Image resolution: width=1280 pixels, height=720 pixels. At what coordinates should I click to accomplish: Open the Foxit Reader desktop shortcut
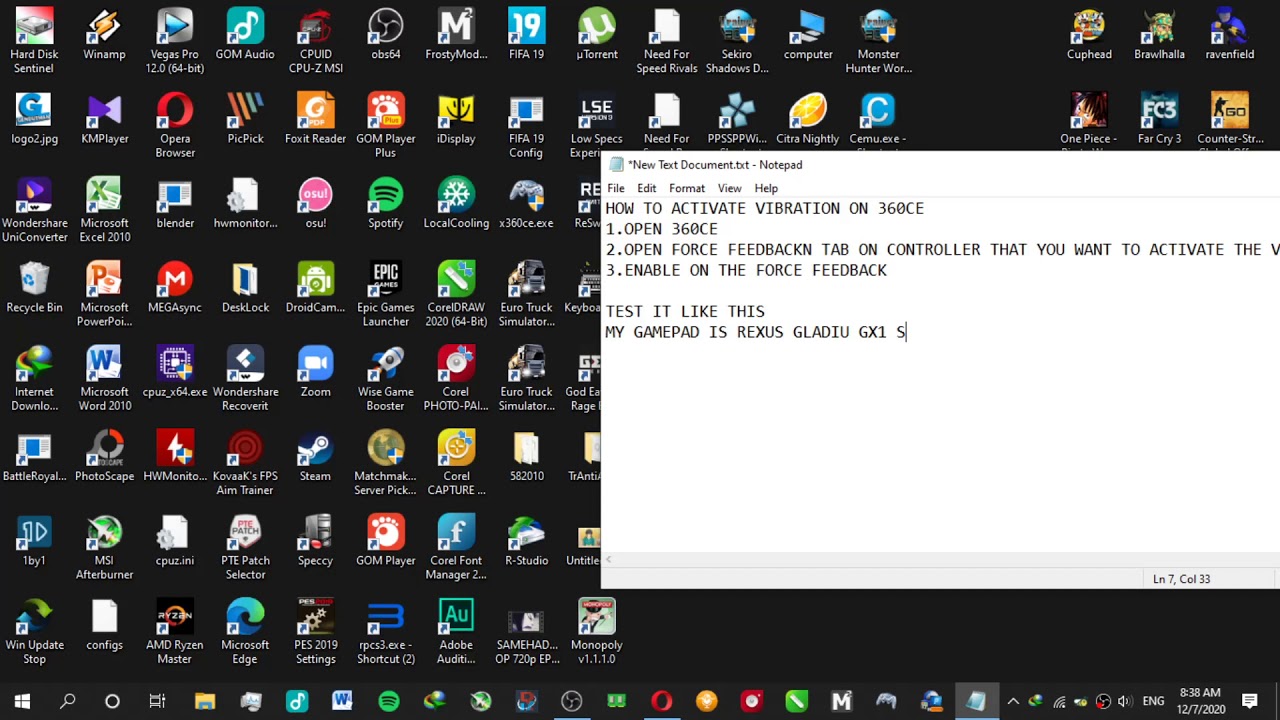click(315, 119)
